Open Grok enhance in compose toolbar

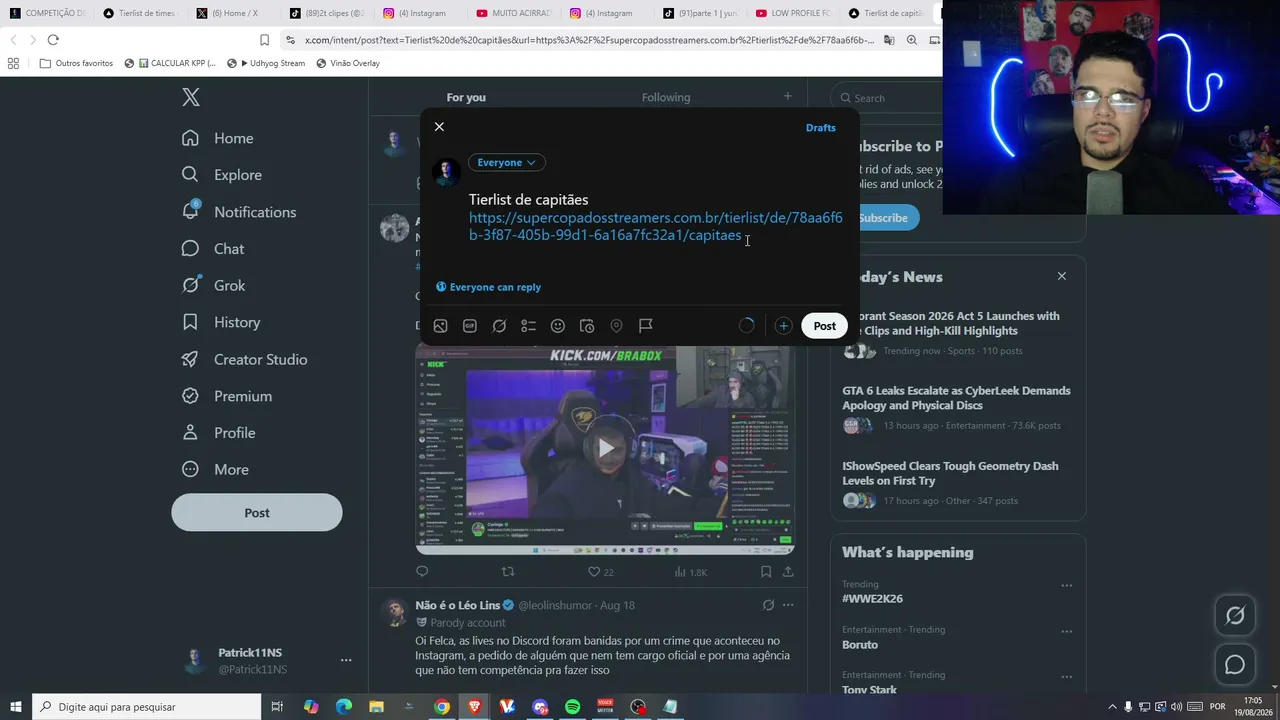(x=499, y=326)
